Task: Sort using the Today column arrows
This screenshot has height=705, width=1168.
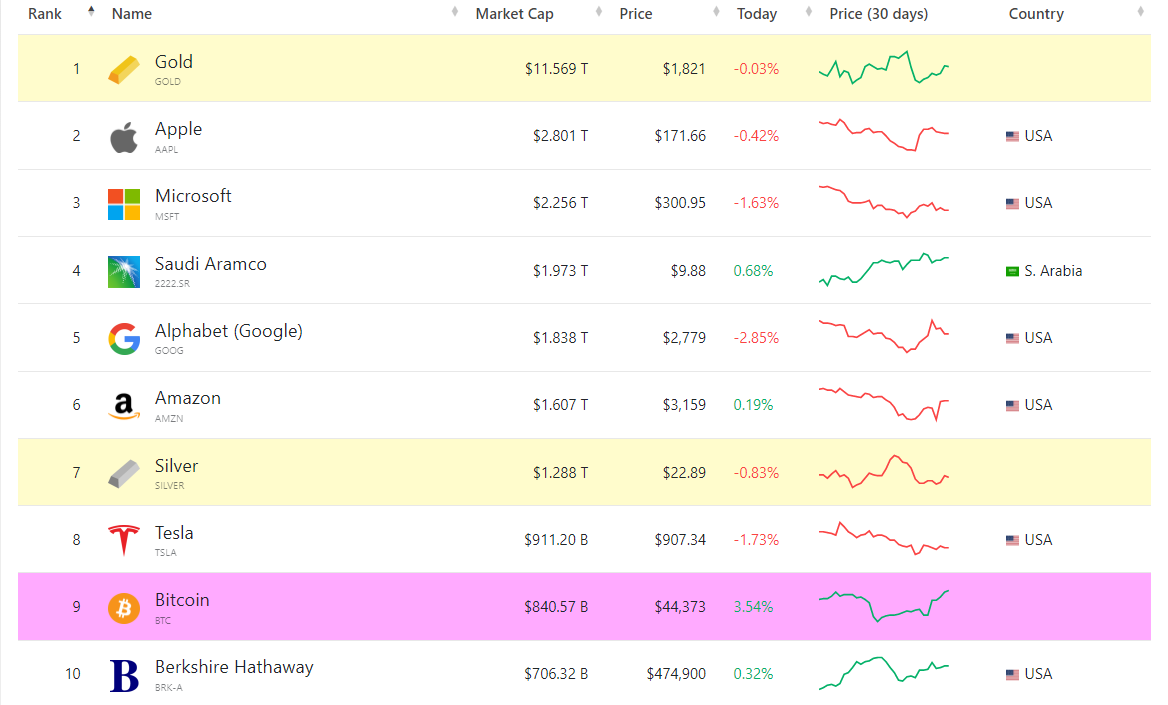Action: (809, 10)
